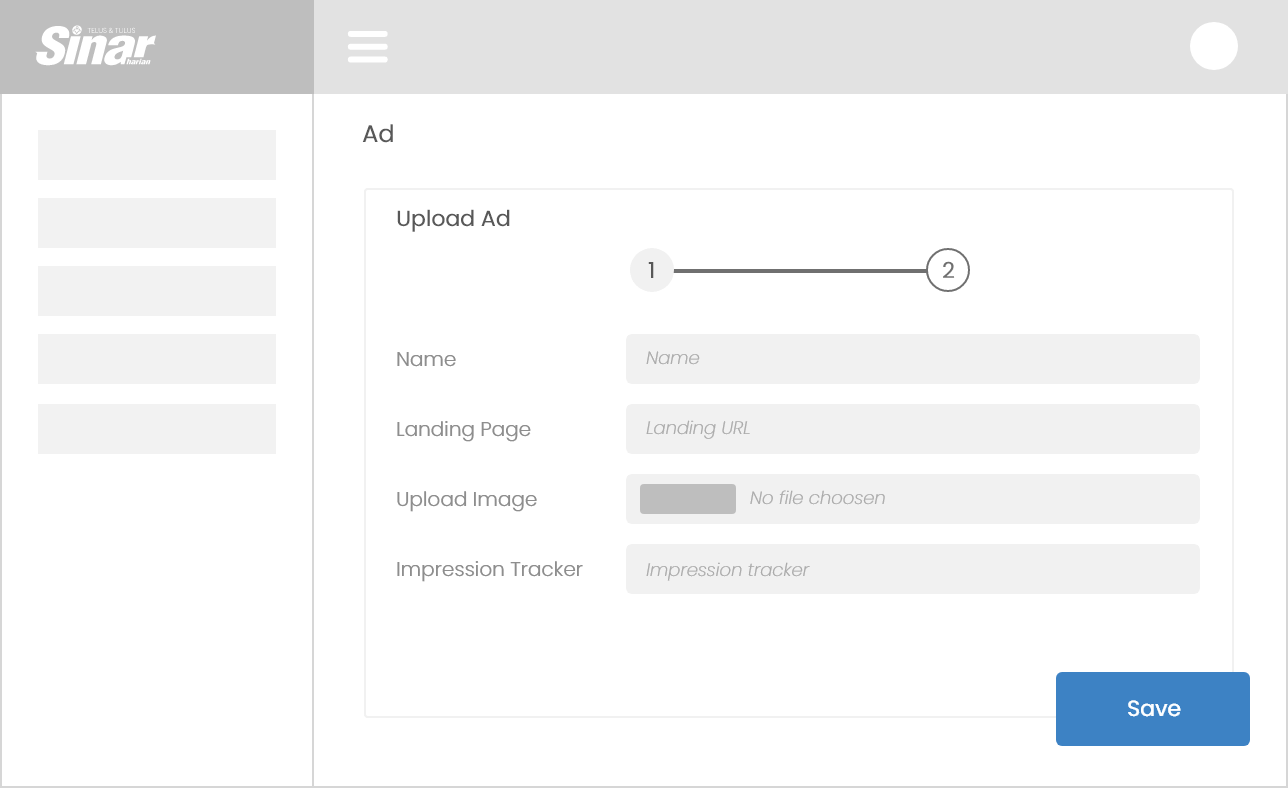
Task: Go to step 2 circle
Action: click(947, 270)
